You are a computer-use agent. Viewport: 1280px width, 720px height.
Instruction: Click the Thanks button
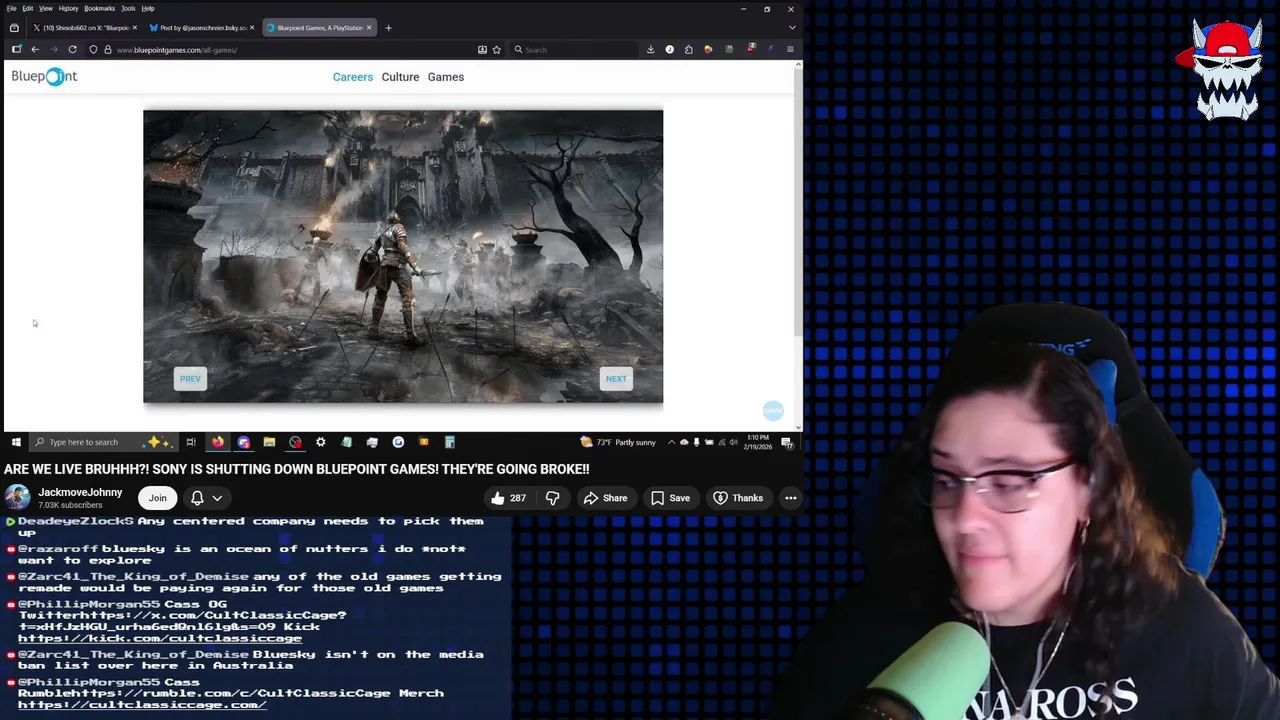(x=738, y=498)
